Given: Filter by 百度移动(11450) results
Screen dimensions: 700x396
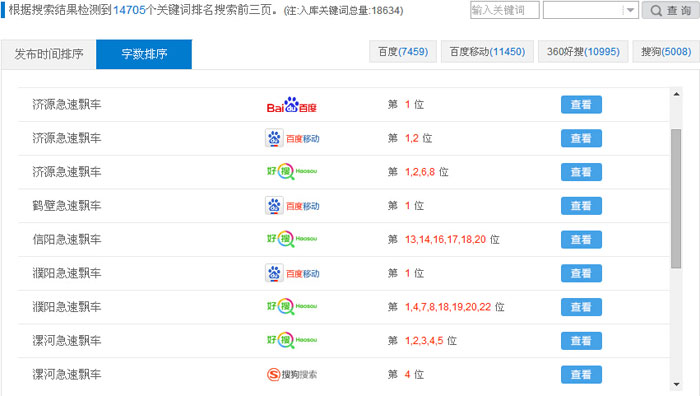Looking at the screenshot, I should [487, 52].
